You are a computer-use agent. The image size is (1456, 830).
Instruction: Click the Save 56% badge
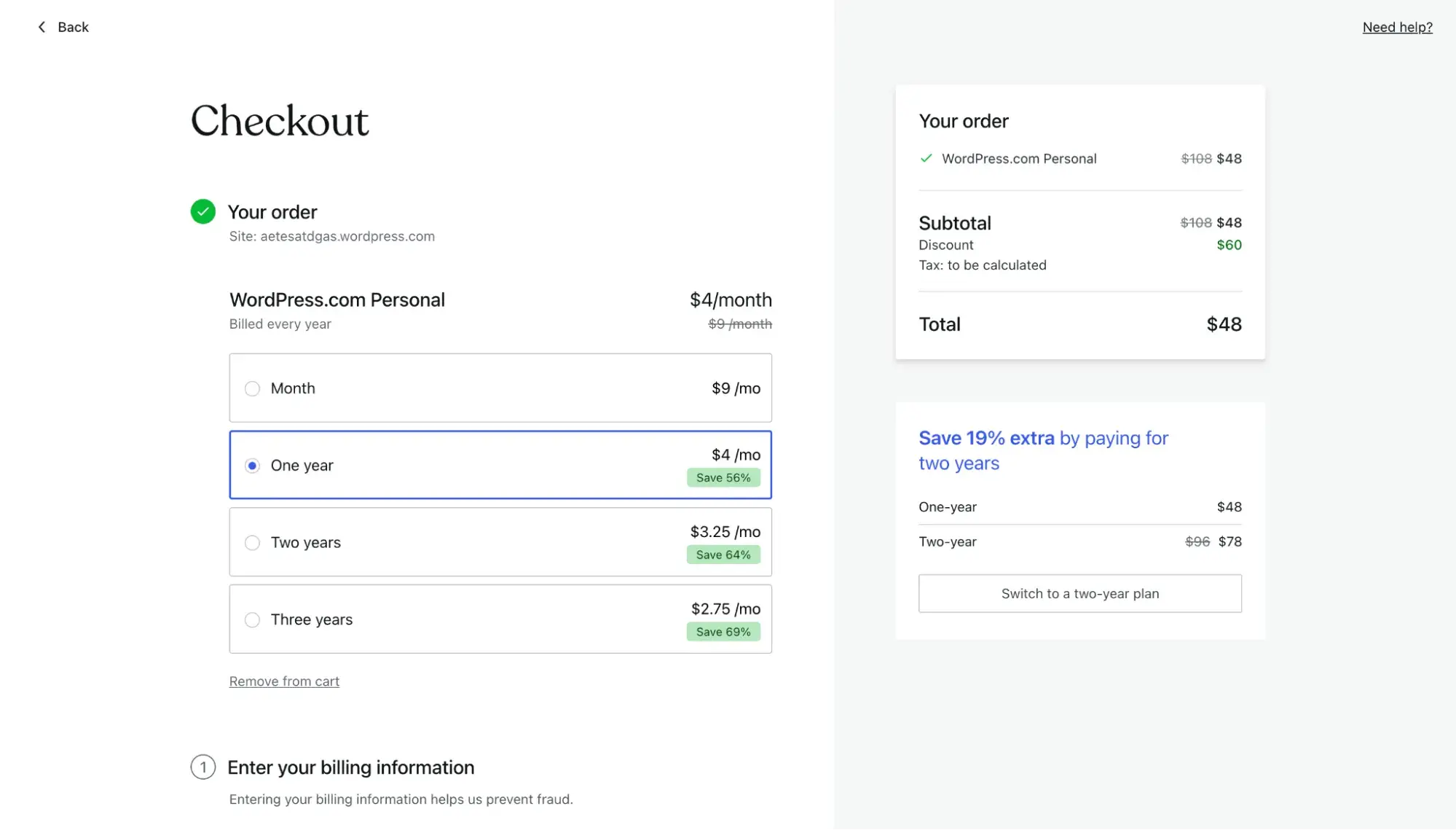[723, 477]
